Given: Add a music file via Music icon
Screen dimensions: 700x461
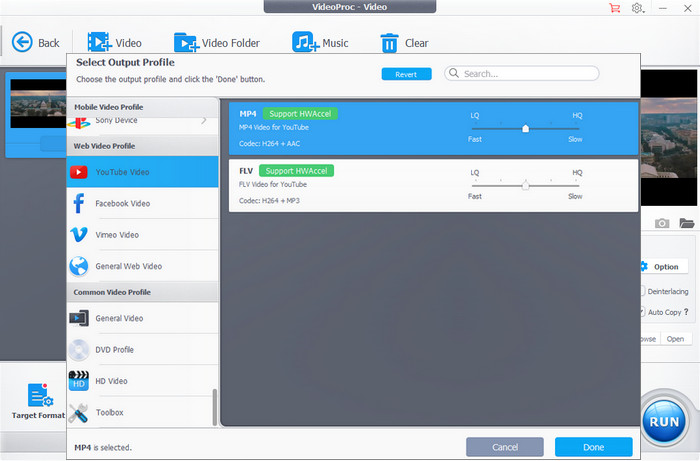Looking at the screenshot, I should (305, 42).
